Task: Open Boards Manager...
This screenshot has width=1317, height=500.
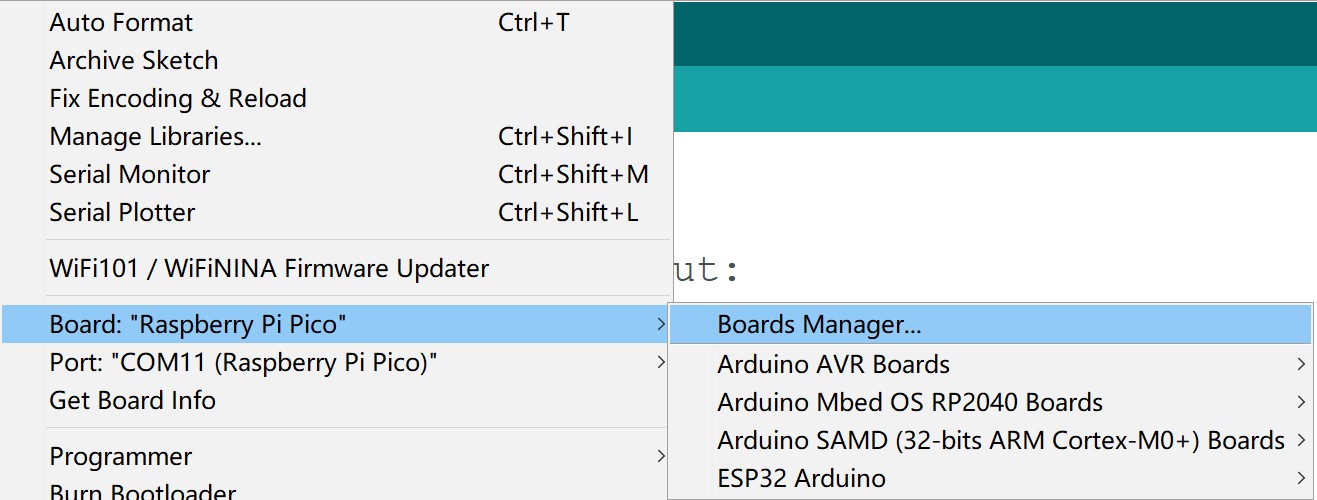Action: pos(990,325)
